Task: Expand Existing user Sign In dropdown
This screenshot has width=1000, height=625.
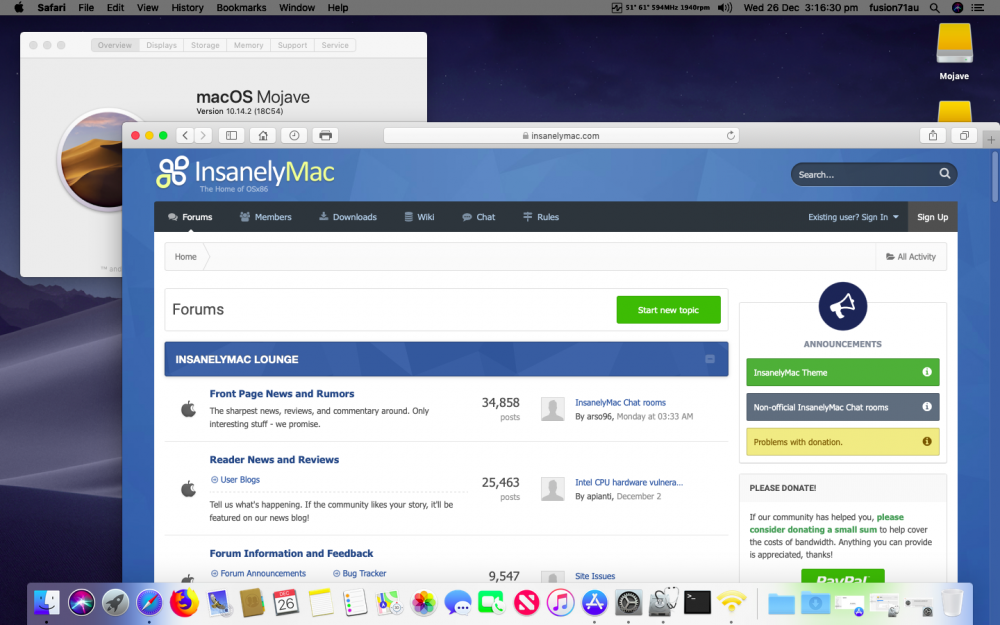Action: coord(853,217)
